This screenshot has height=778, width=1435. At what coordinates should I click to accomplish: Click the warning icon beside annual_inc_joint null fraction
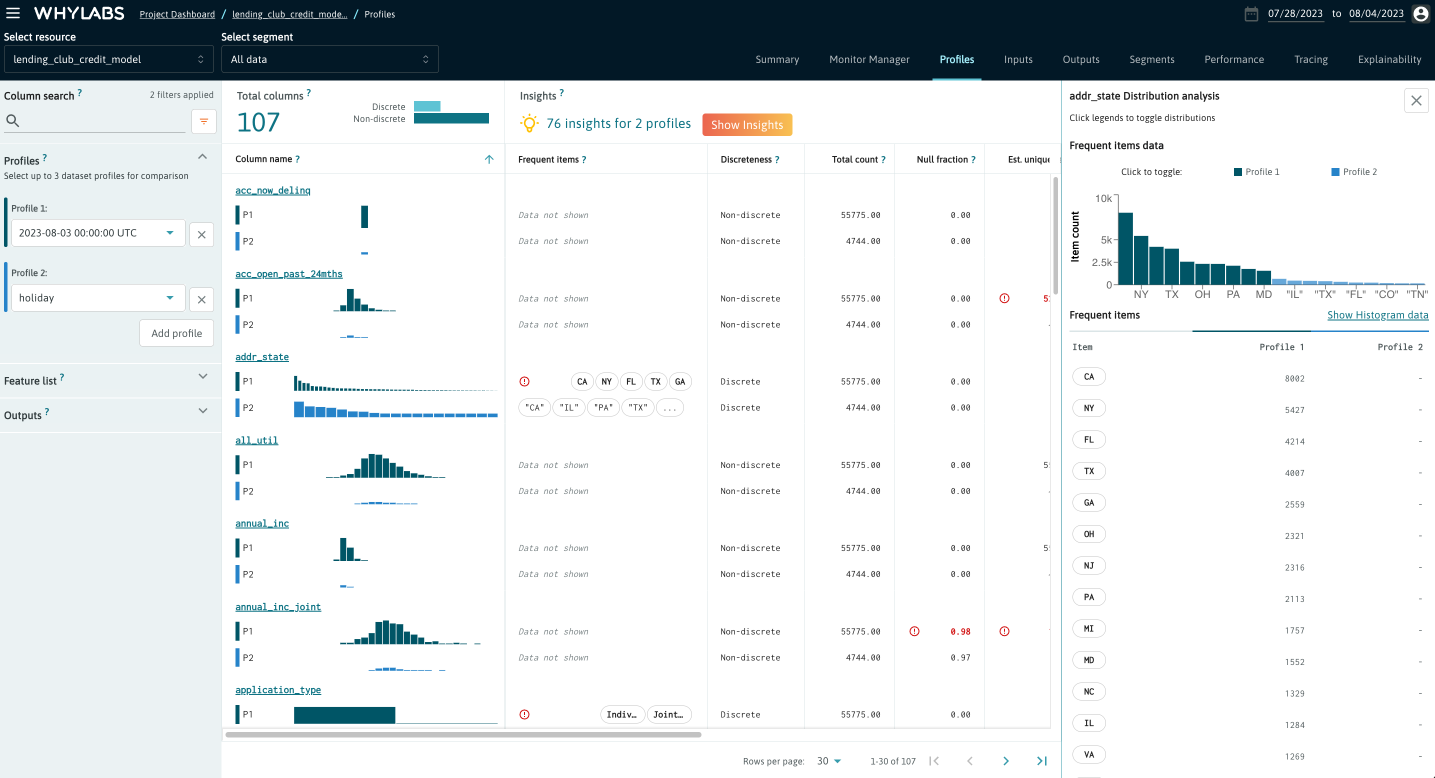pyautogui.click(x=913, y=631)
